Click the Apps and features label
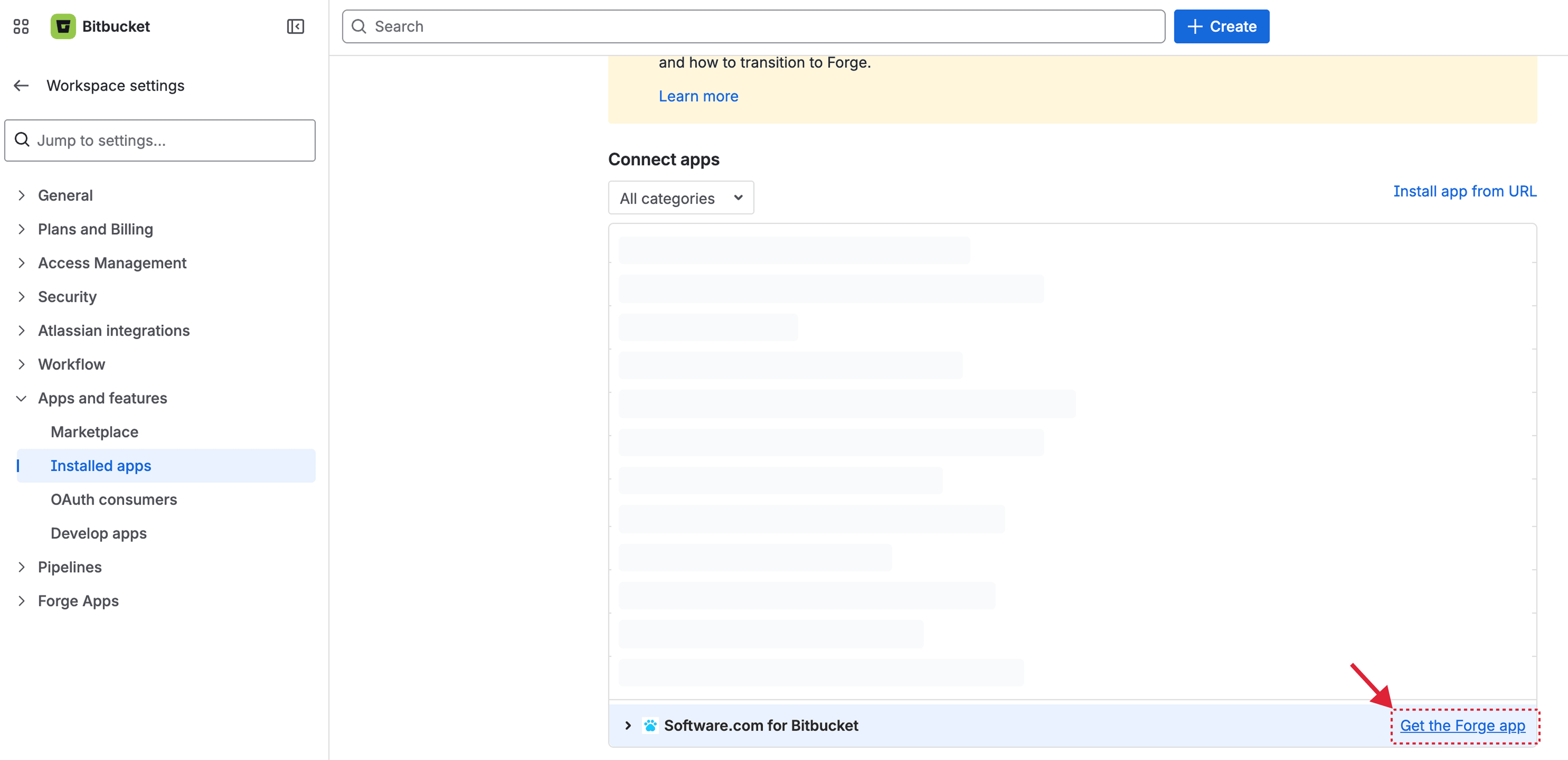The width and height of the screenshot is (1568, 760). [102, 398]
